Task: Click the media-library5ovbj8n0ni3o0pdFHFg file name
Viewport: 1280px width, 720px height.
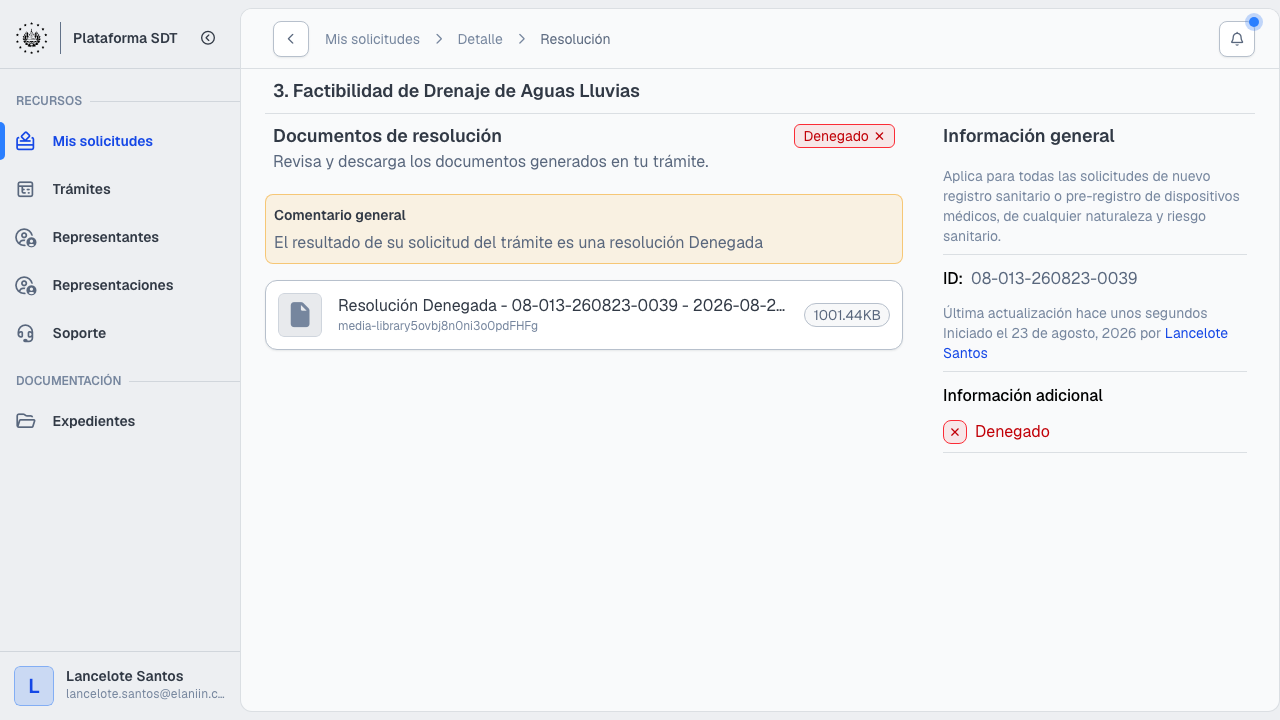Action: point(438,326)
